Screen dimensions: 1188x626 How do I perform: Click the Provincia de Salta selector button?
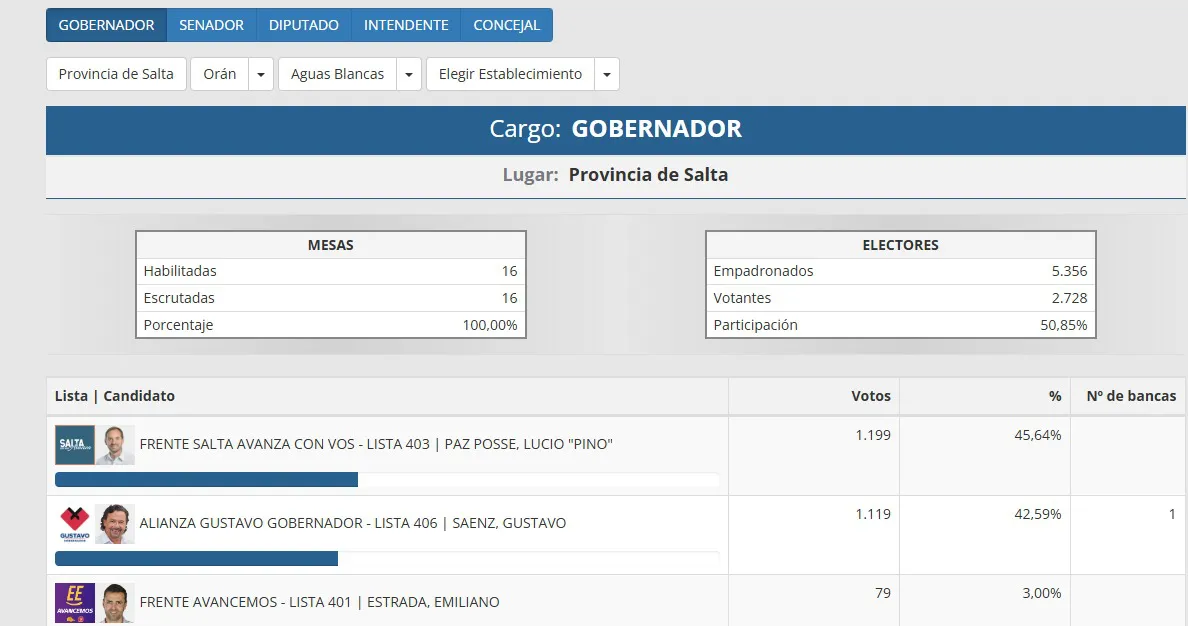[115, 73]
